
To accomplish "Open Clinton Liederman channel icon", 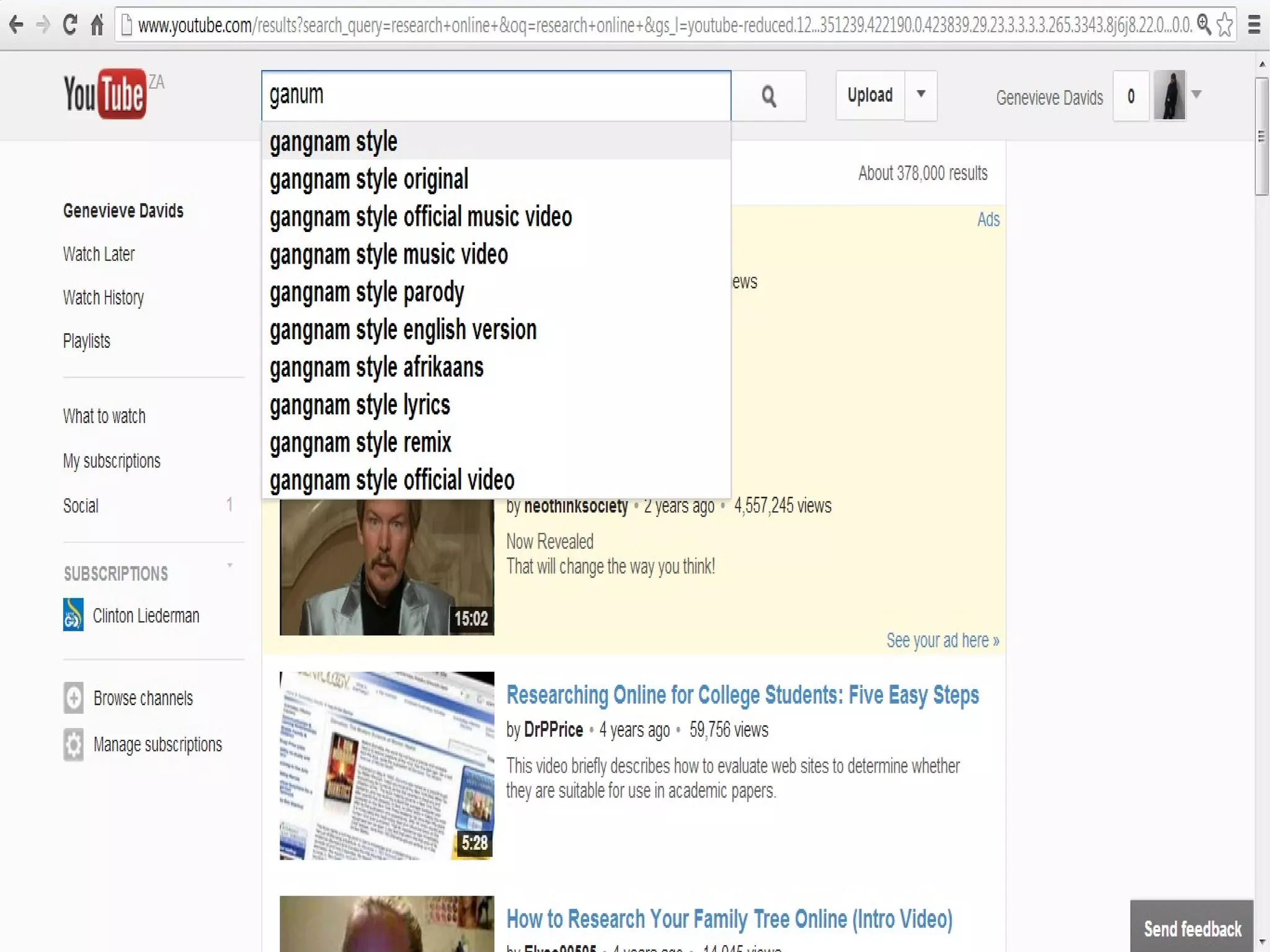I will (73, 615).
